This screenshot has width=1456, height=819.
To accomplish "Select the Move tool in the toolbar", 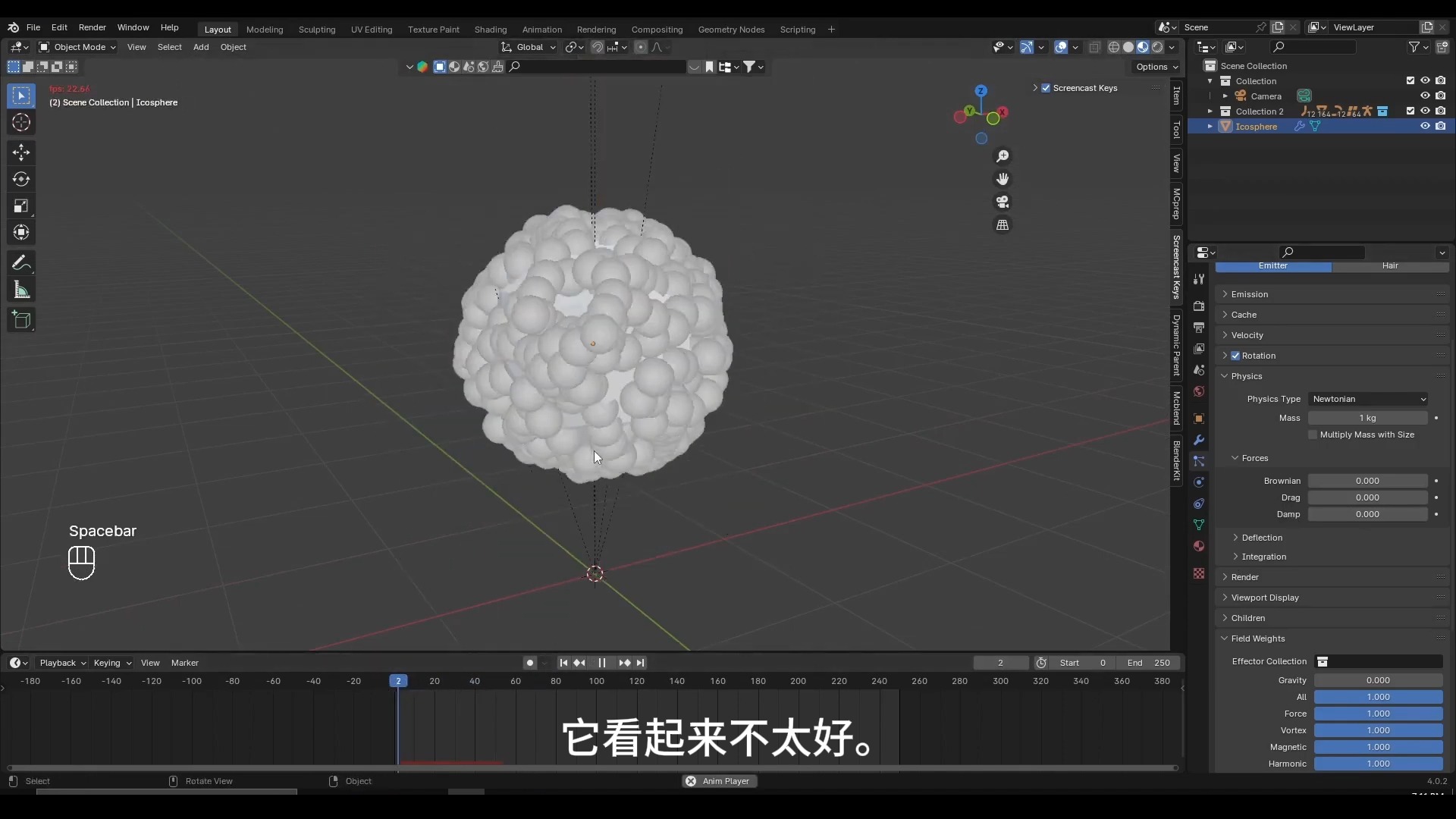I will tap(21, 152).
